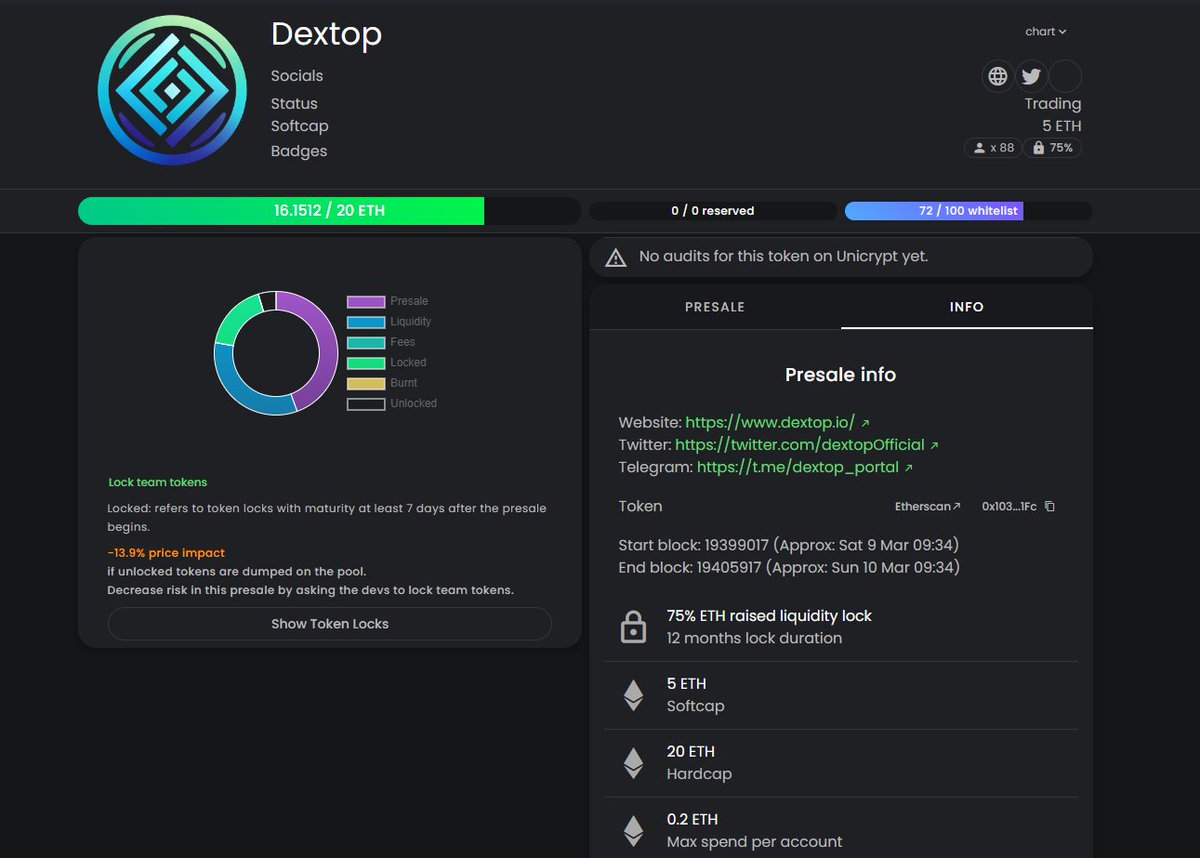Viewport: 1200px width, 858px height.
Task: Click the 0.2 ETH max spend value
Action: [x=692, y=820]
